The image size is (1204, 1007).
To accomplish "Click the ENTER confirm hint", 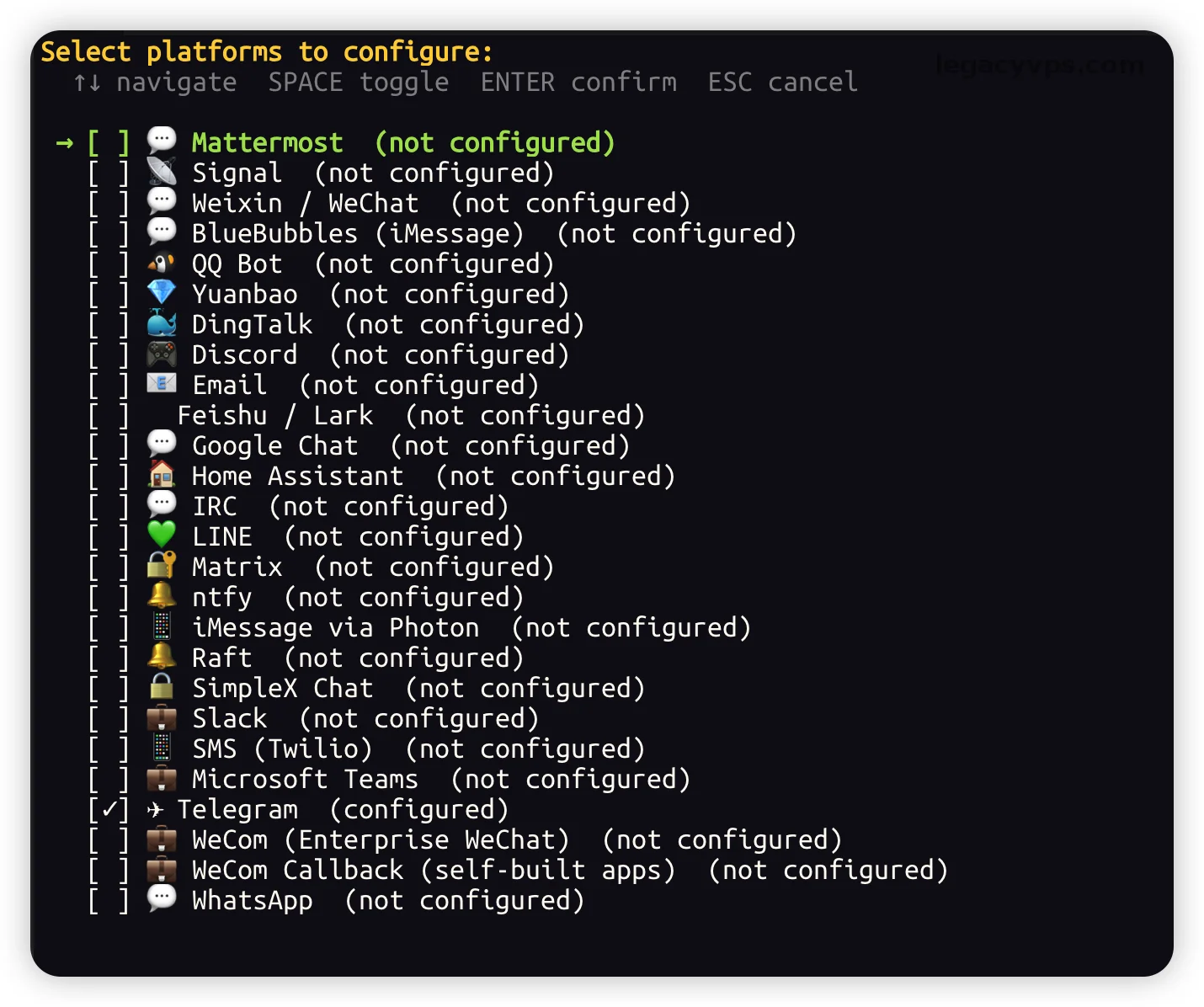I will coord(578,83).
